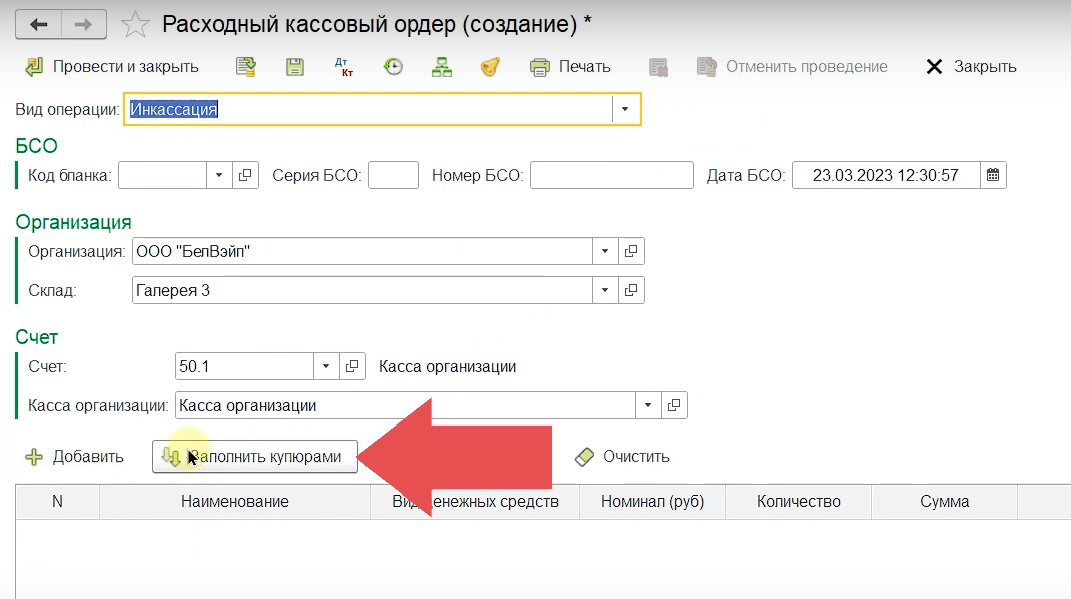Show Дт/Кт accounting entries

(x=345, y=67)
